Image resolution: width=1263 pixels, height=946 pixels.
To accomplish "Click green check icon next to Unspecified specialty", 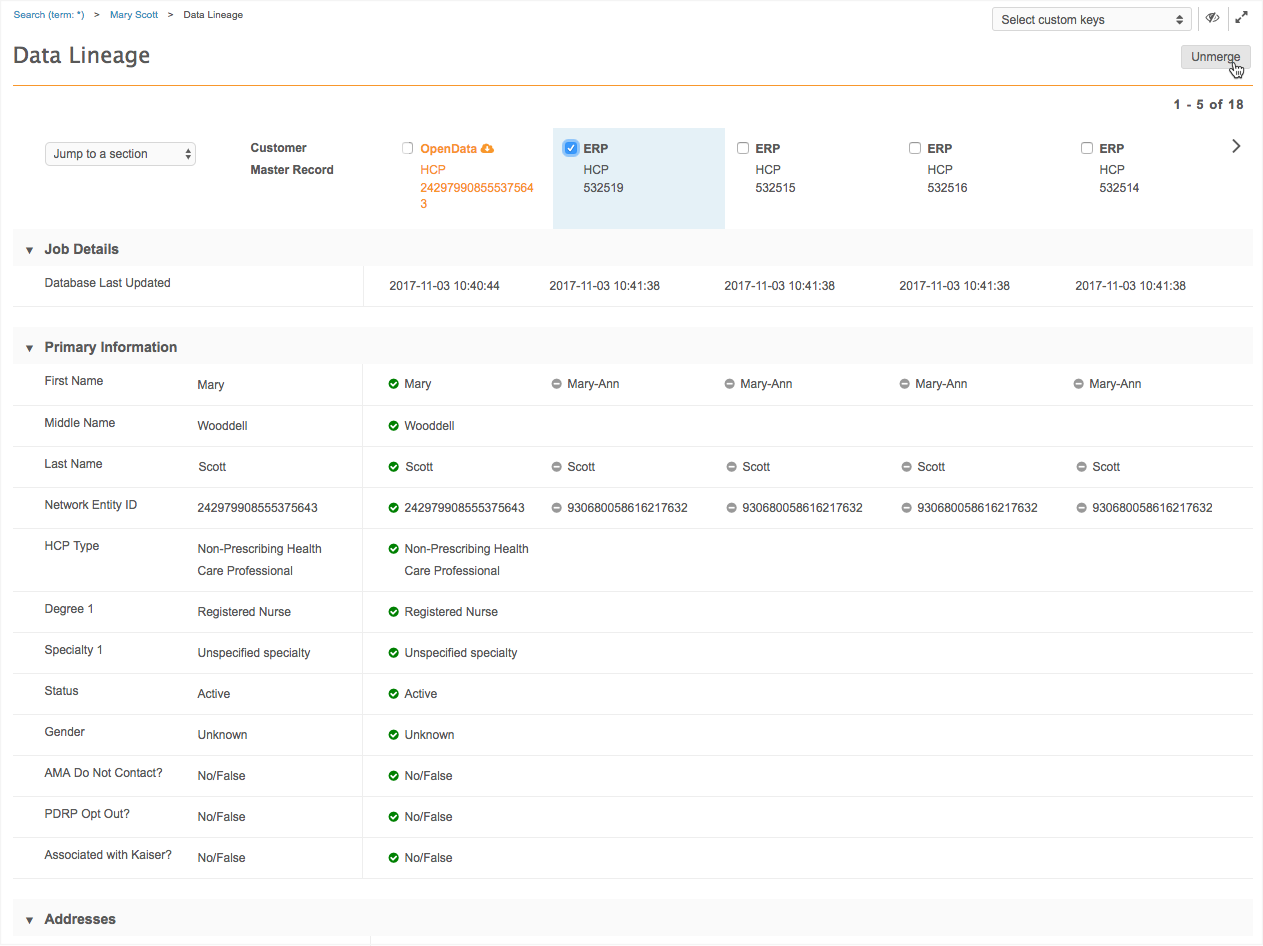I will coord(394,653).
